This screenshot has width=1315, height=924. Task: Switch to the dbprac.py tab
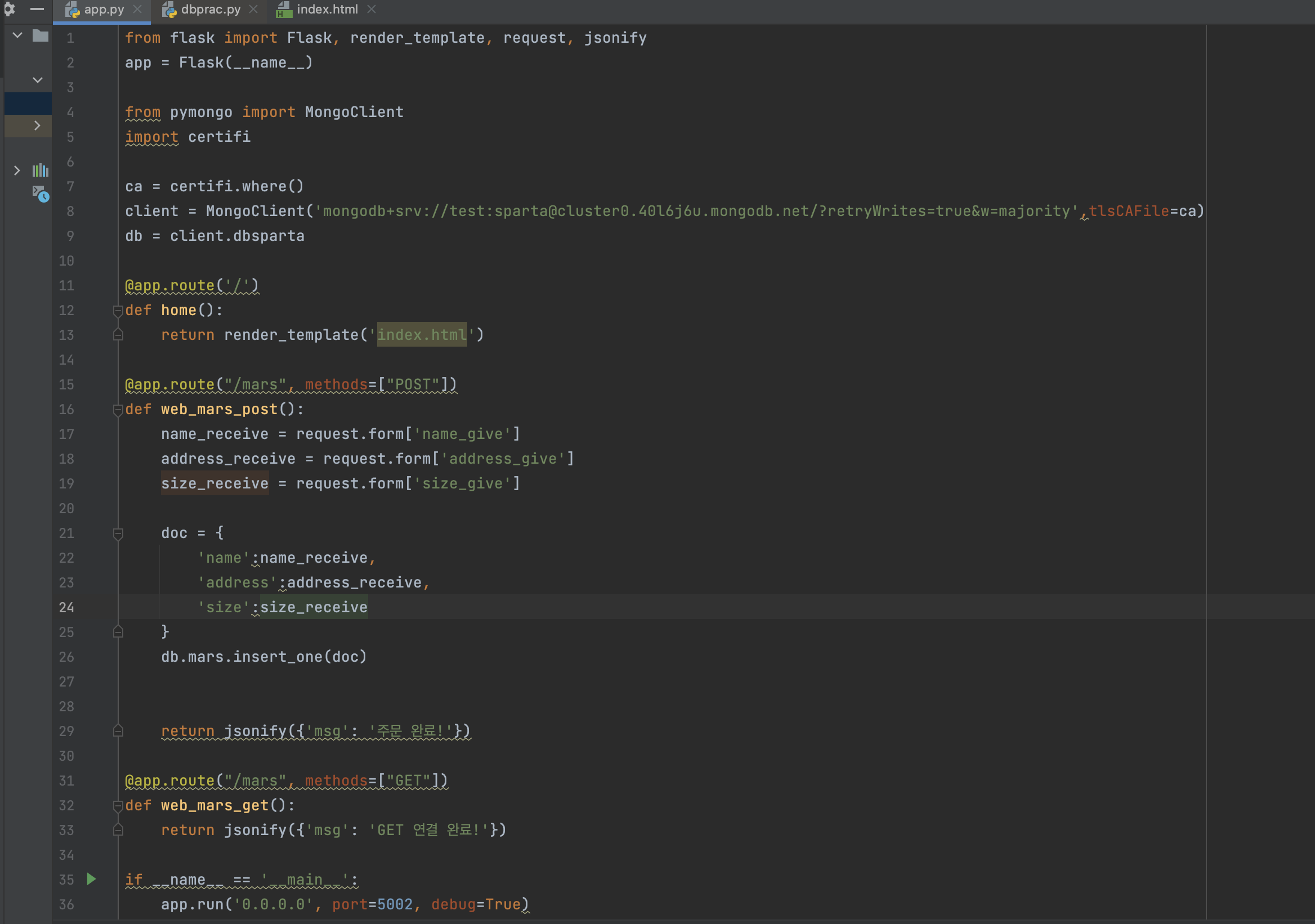click(211, 9)
